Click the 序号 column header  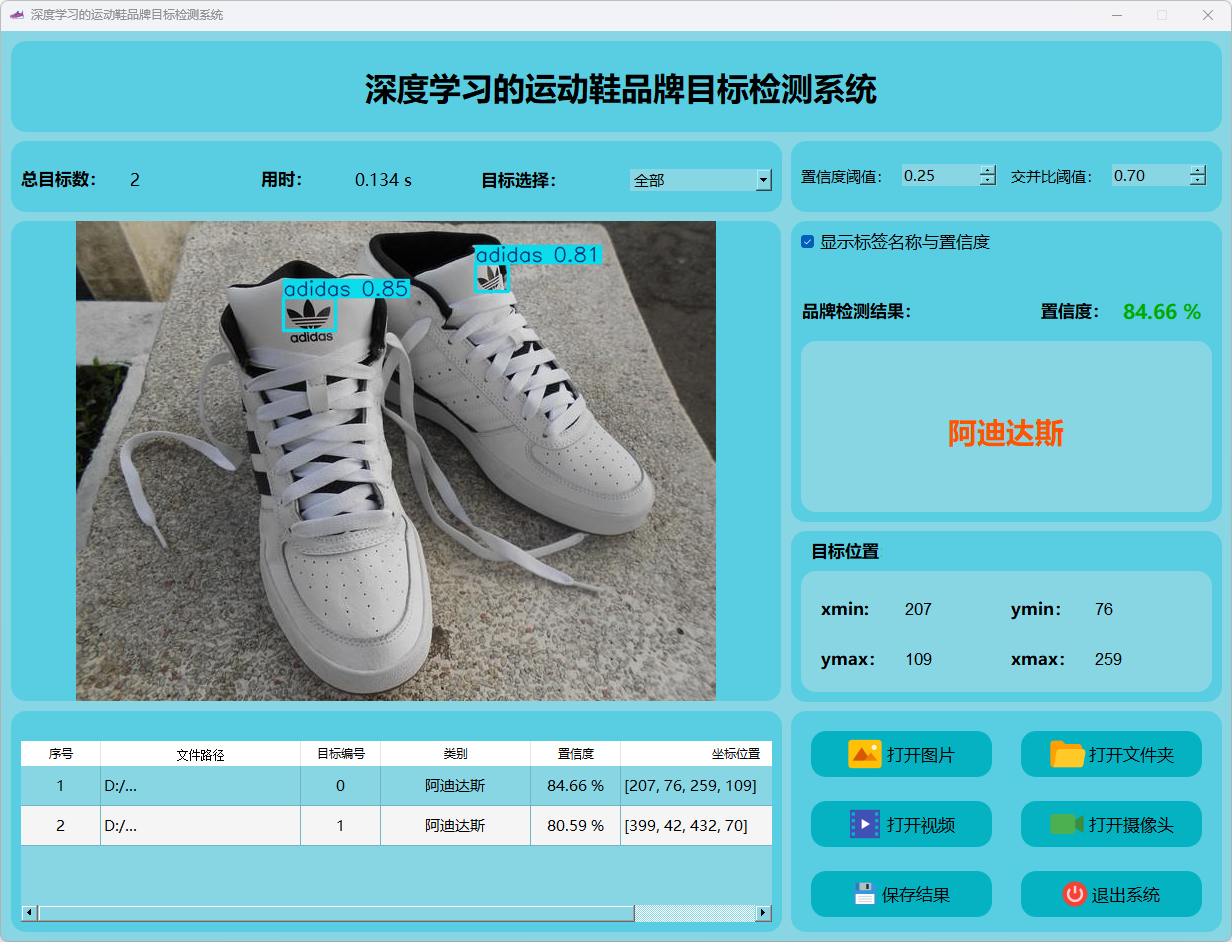tap(61, 754)
